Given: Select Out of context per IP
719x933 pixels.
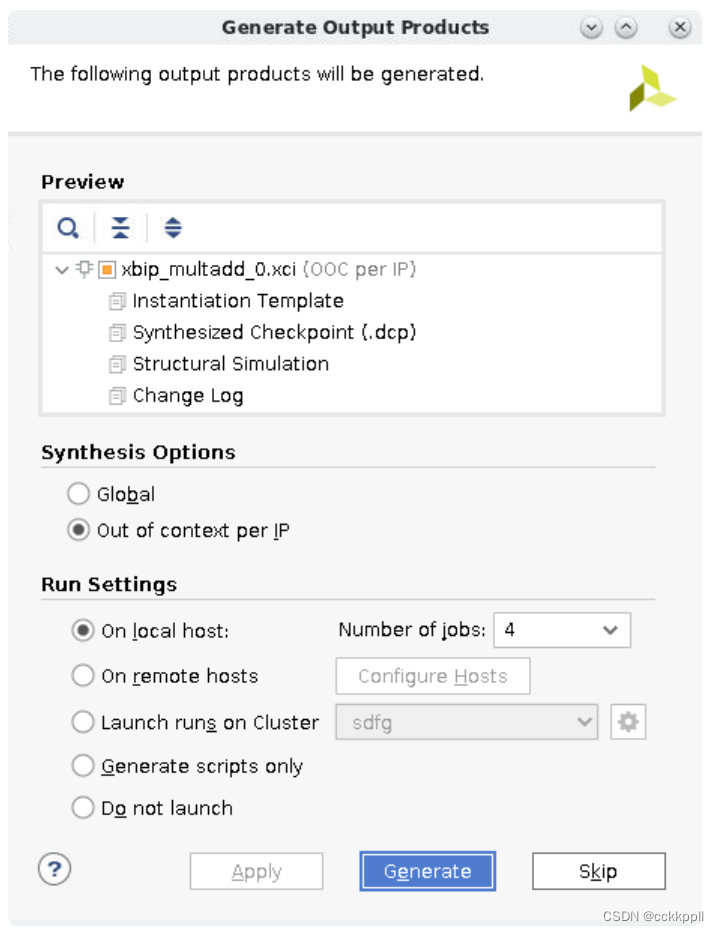Looking at the screenshot, I should point(79,531).
